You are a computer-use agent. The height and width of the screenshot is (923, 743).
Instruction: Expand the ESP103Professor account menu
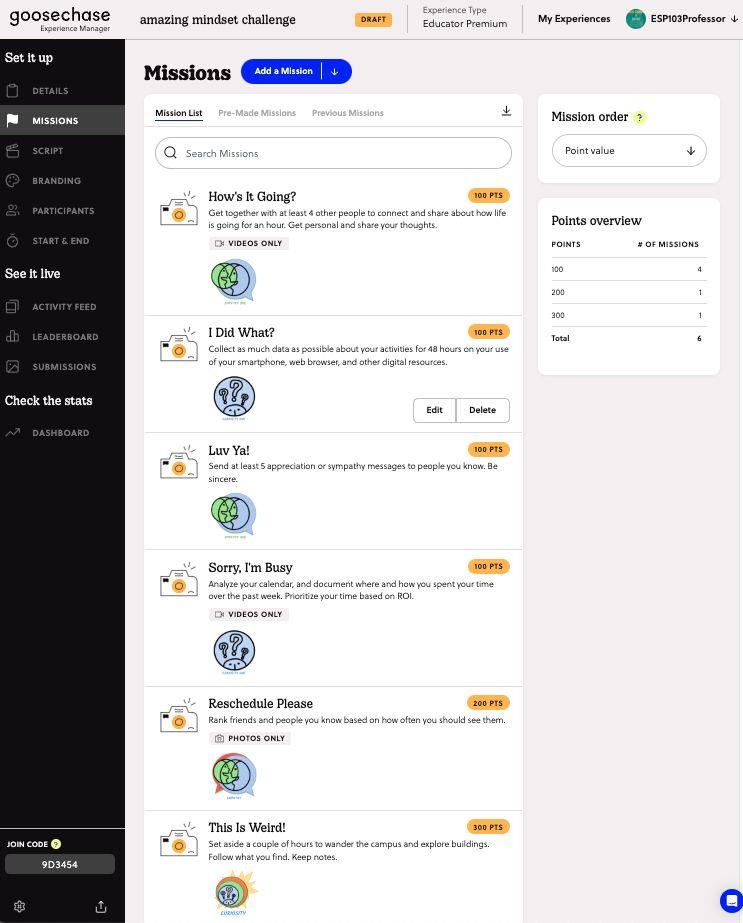tap(733, 19)
